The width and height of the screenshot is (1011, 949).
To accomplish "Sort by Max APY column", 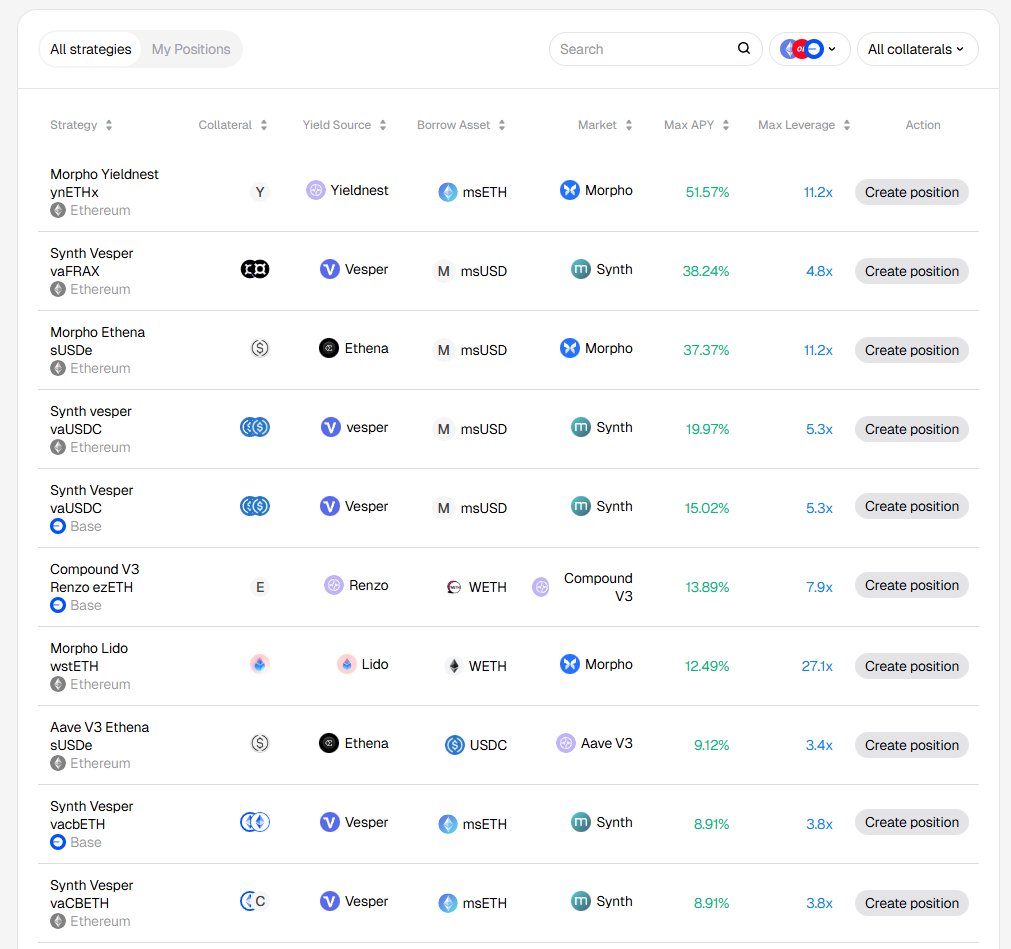I will pos(696,125).
